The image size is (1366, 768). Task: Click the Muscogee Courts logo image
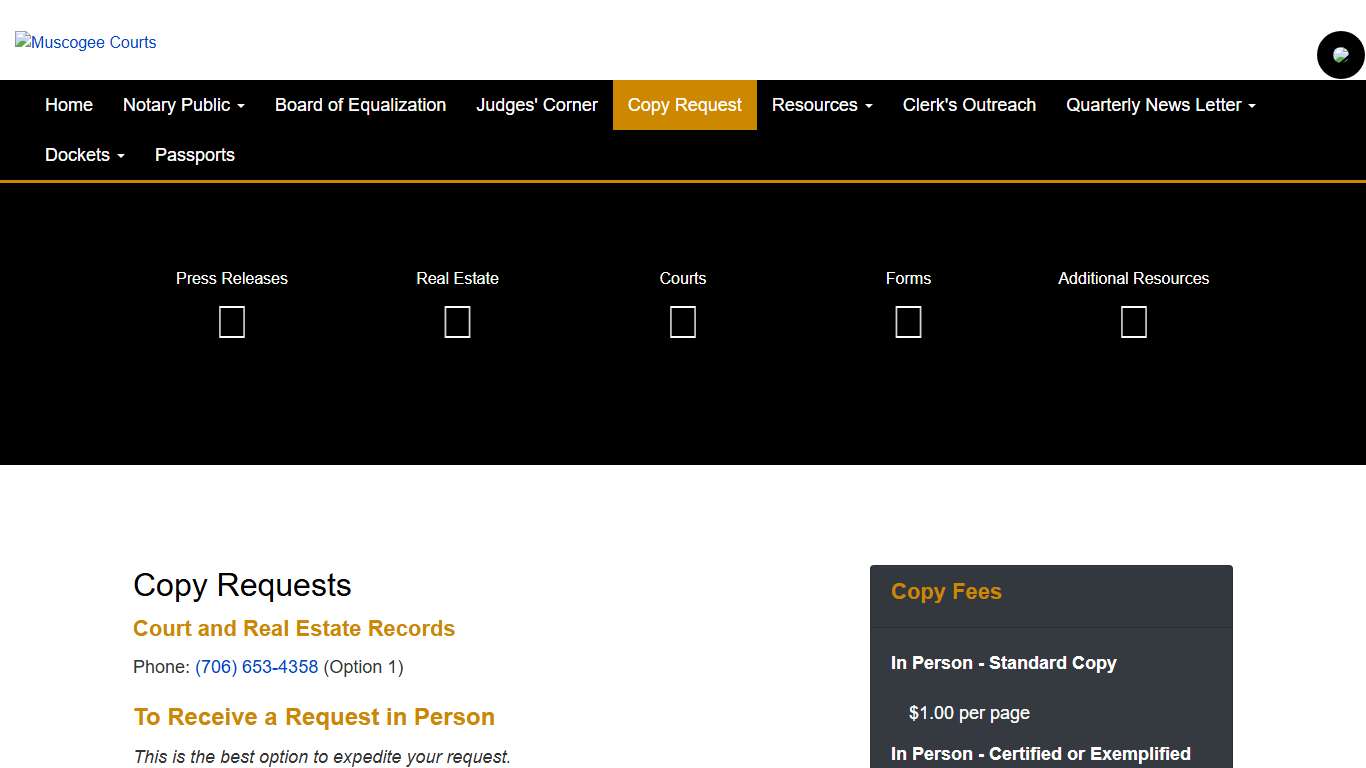click(86, 42)
